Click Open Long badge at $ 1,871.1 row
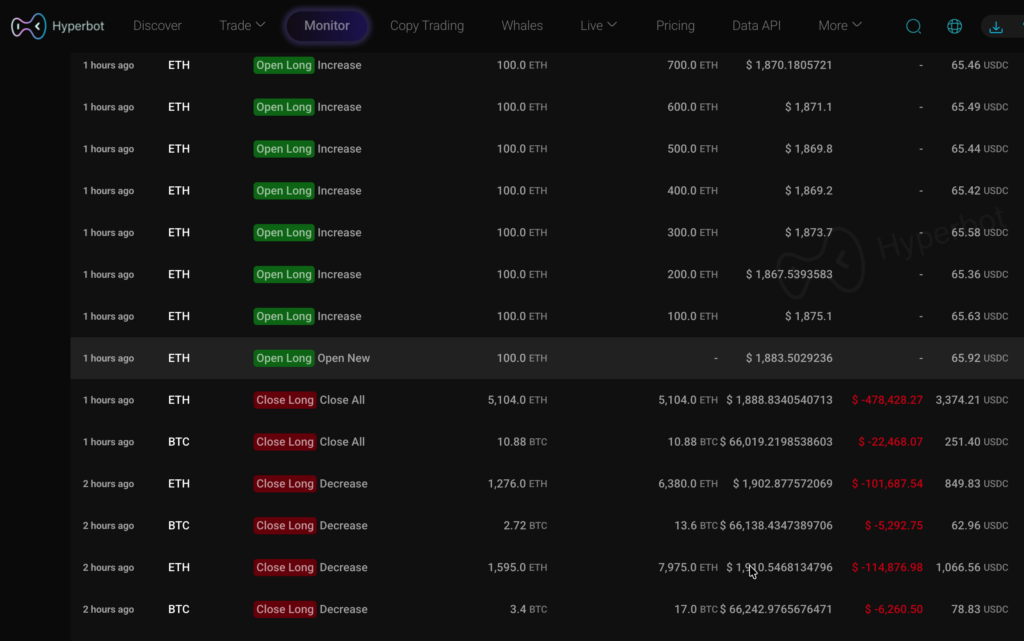Image resolution: width=1024 pixels, height=641 pixels. 284,107
